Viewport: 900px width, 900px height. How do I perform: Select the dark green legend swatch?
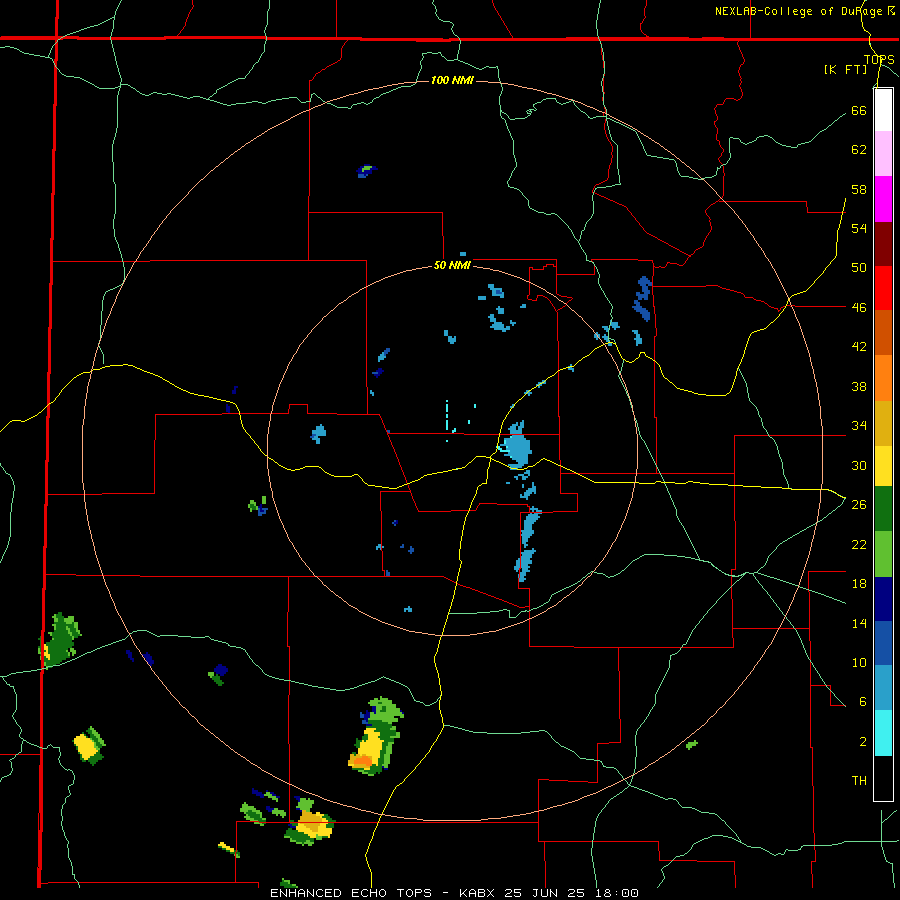pos(883,509)
